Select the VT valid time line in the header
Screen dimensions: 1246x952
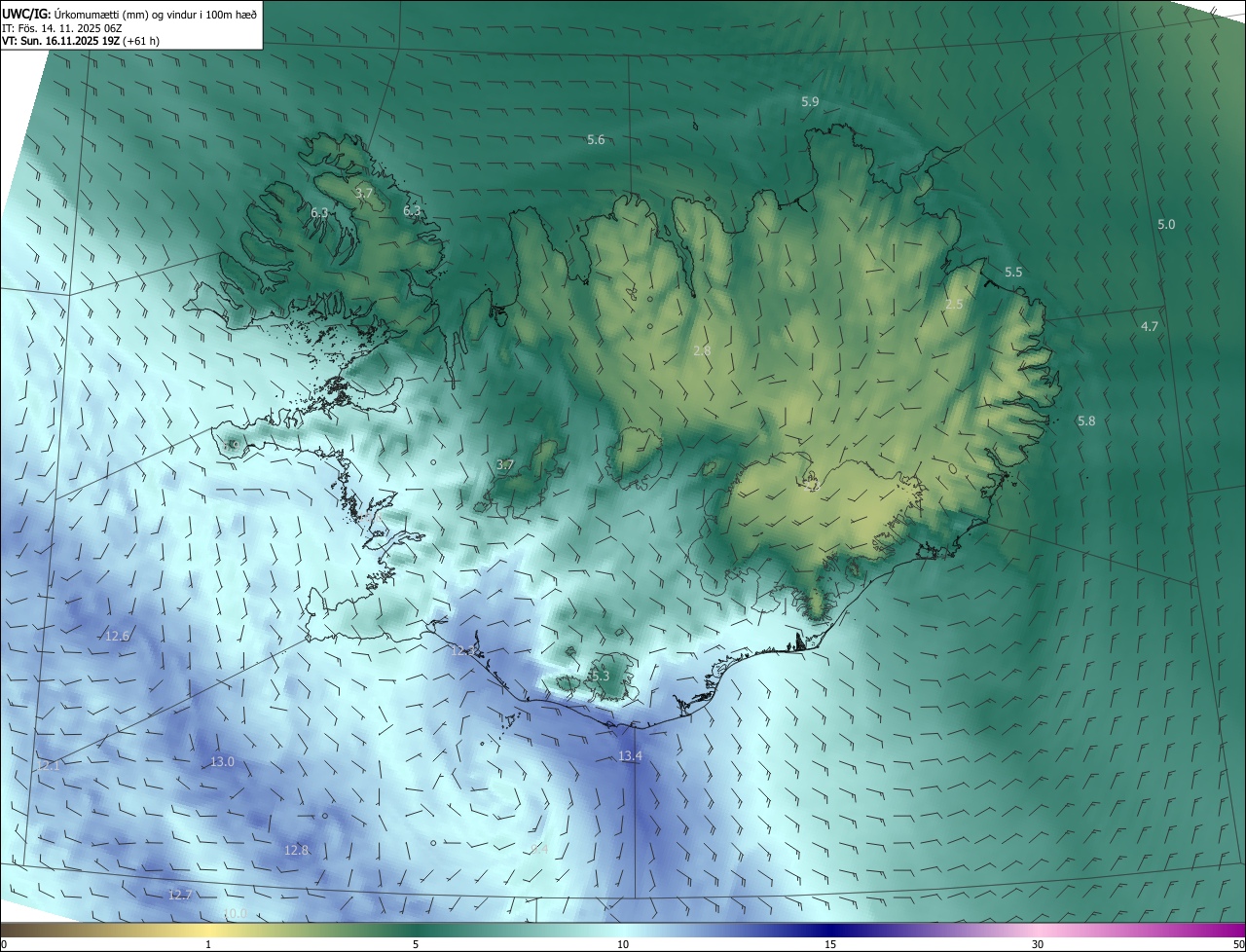click(80, 41)
